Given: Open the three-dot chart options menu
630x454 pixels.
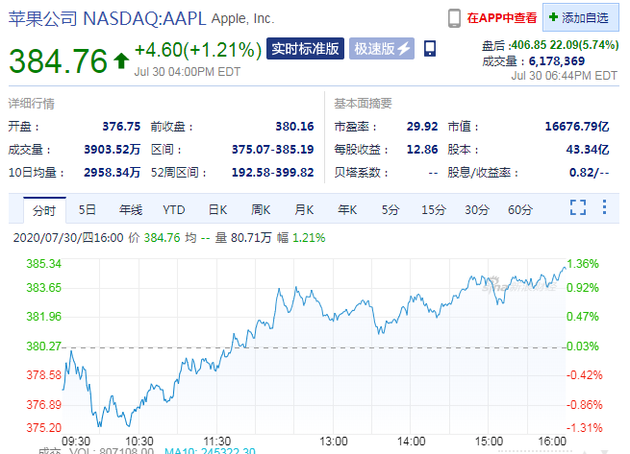Looking at the screenshot, I should [x=604, y=207].
